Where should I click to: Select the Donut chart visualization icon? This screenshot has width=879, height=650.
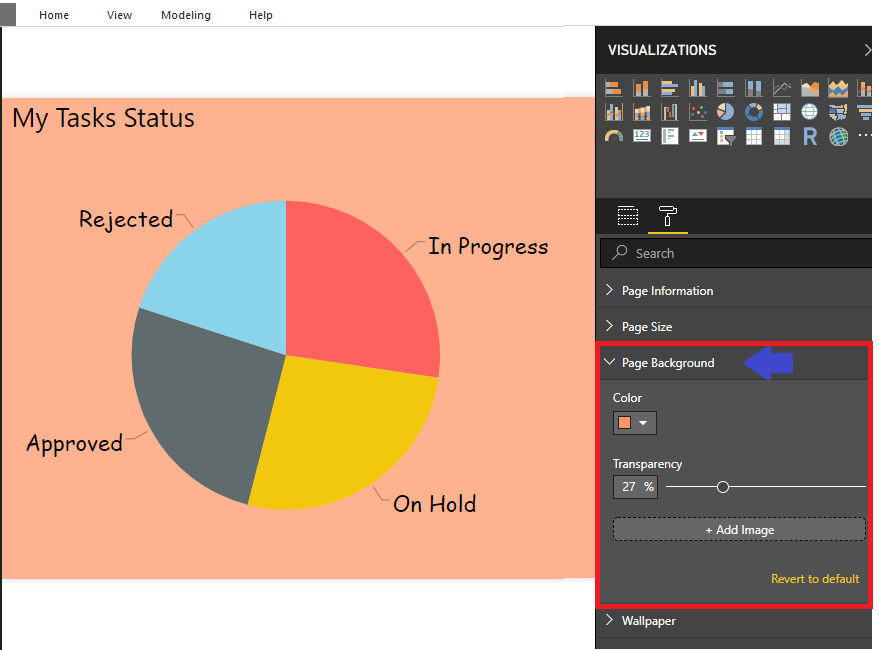click(754, 111)
